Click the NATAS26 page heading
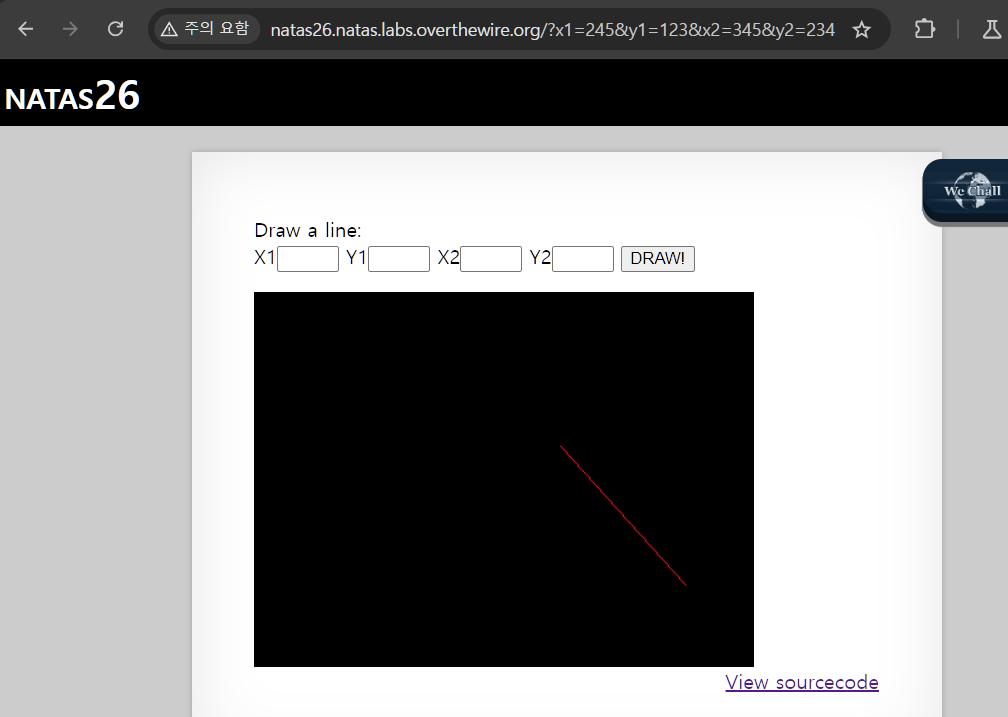Screen dimensions: 1008x717 [x=72, y=96]
